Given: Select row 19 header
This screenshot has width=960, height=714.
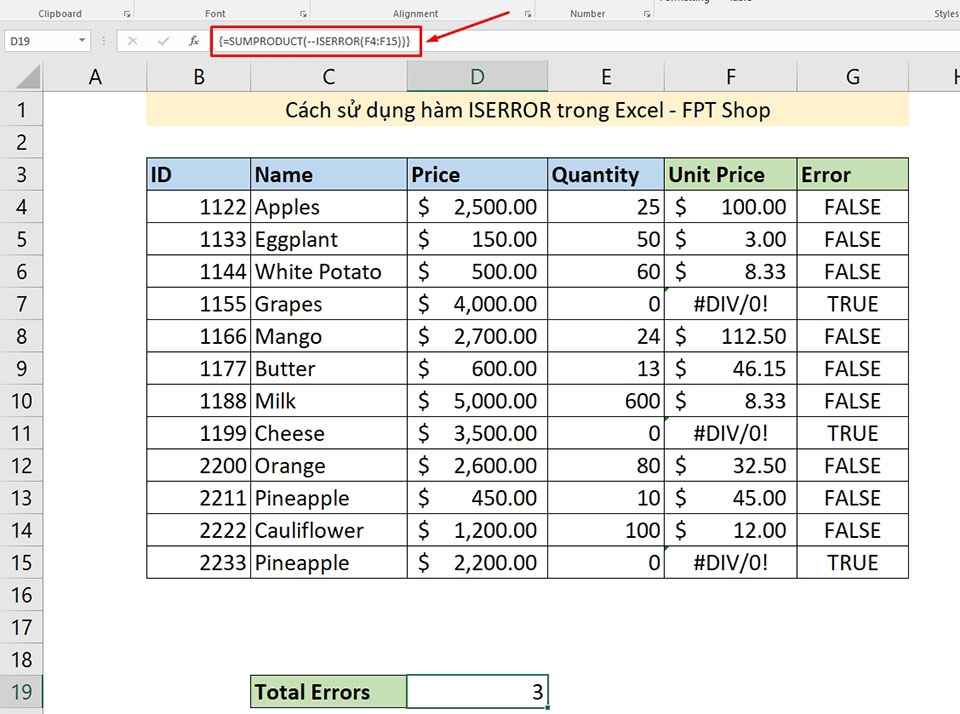Looking at the screenshot, I should pyautogui.click(x=22, y=691).
